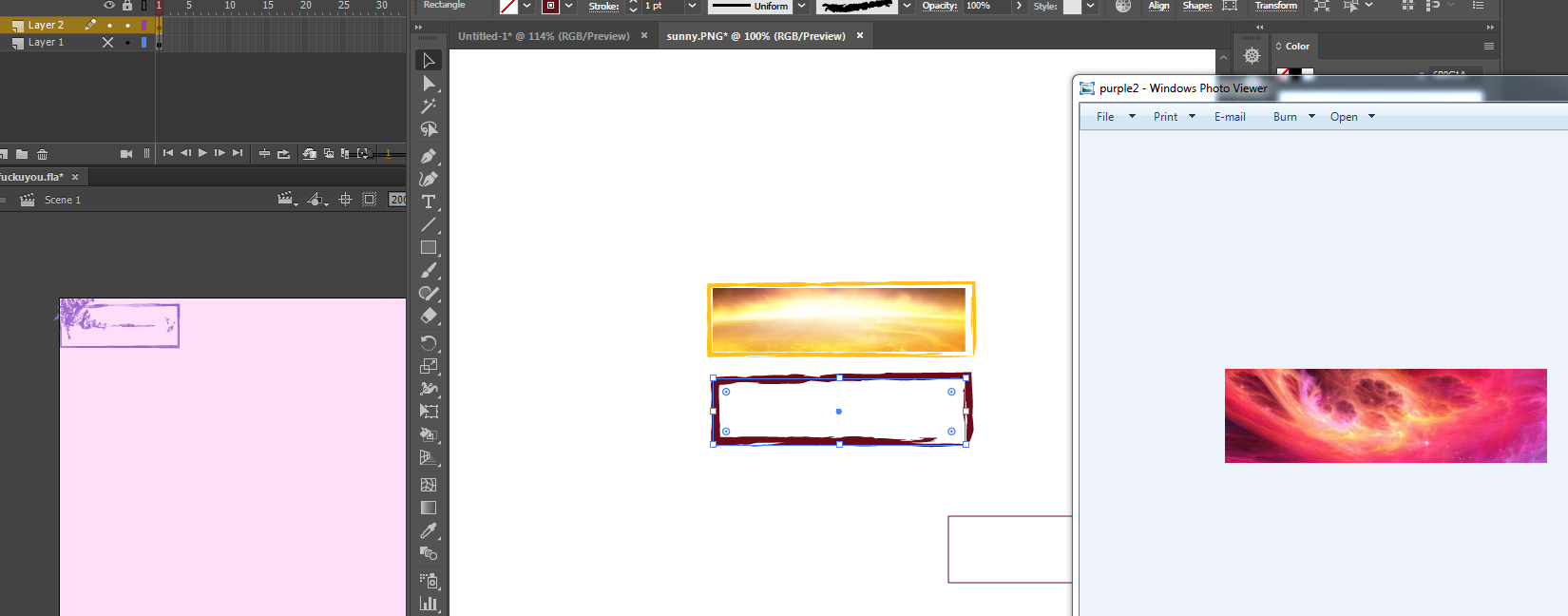Click the E-mail button in Photo Viewer
The width and height of the screenshot is (1568, 616).
(1230, 117)
